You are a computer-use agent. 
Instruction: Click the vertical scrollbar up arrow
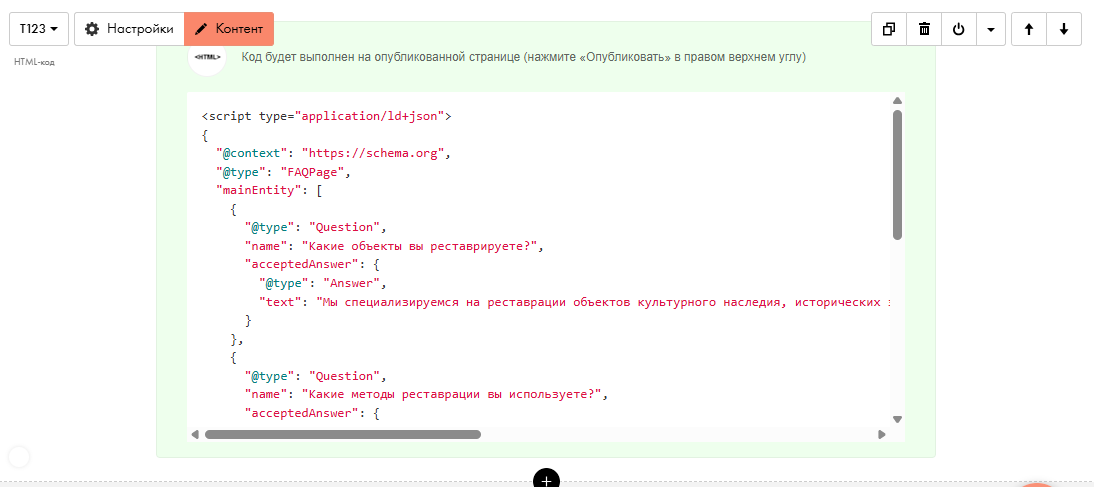pos(897,100)
